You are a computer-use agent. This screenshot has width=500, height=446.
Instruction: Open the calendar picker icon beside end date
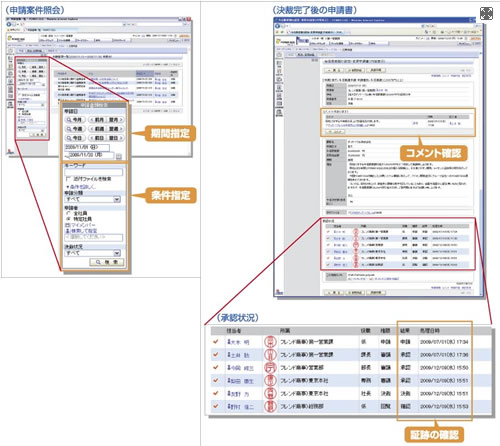tap(119, 156)
